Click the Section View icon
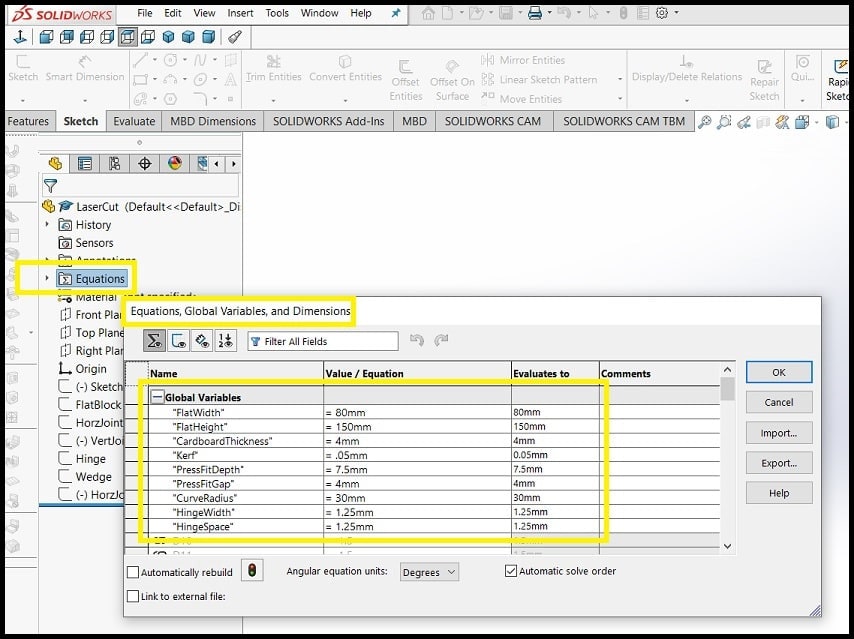Image resolution: width=854 pixels, height=639 pixels. (762, 122)
